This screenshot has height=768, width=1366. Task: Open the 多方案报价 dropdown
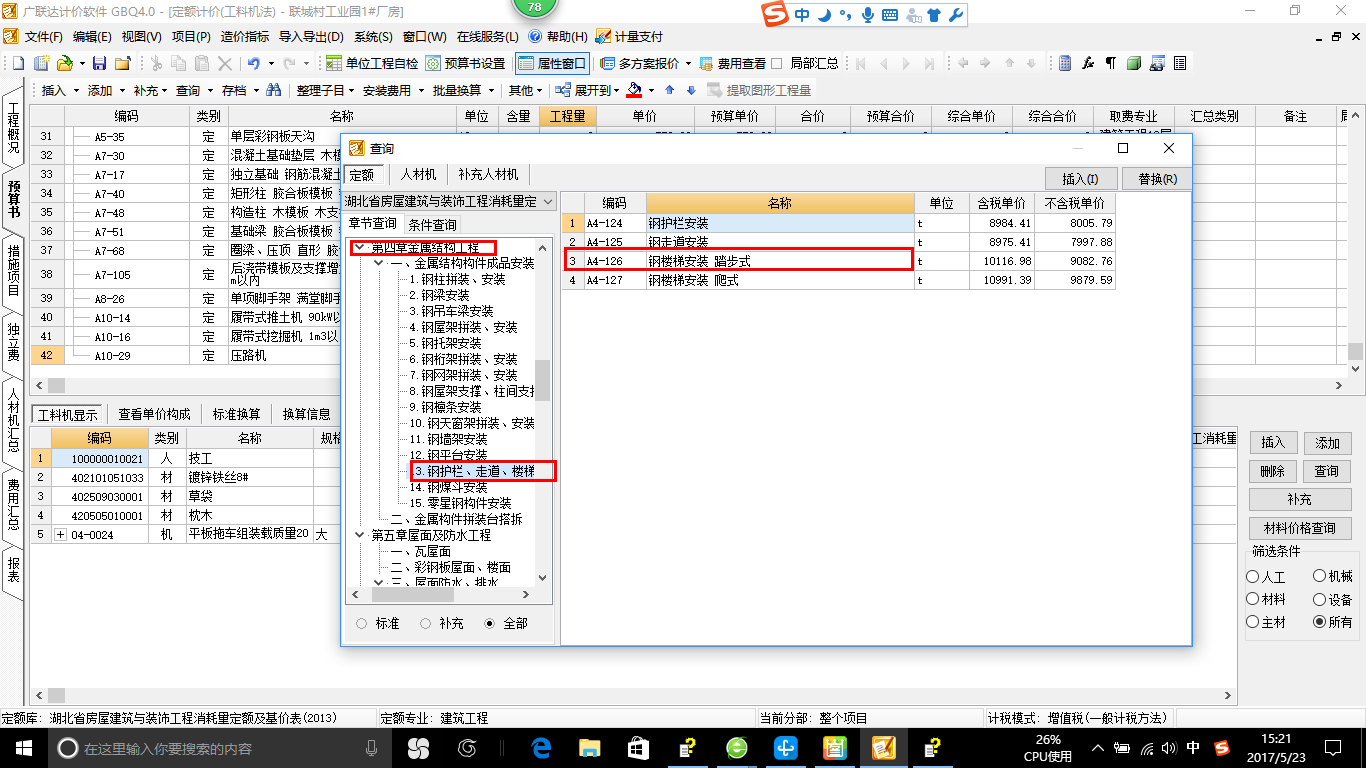(x=688, y=63)
